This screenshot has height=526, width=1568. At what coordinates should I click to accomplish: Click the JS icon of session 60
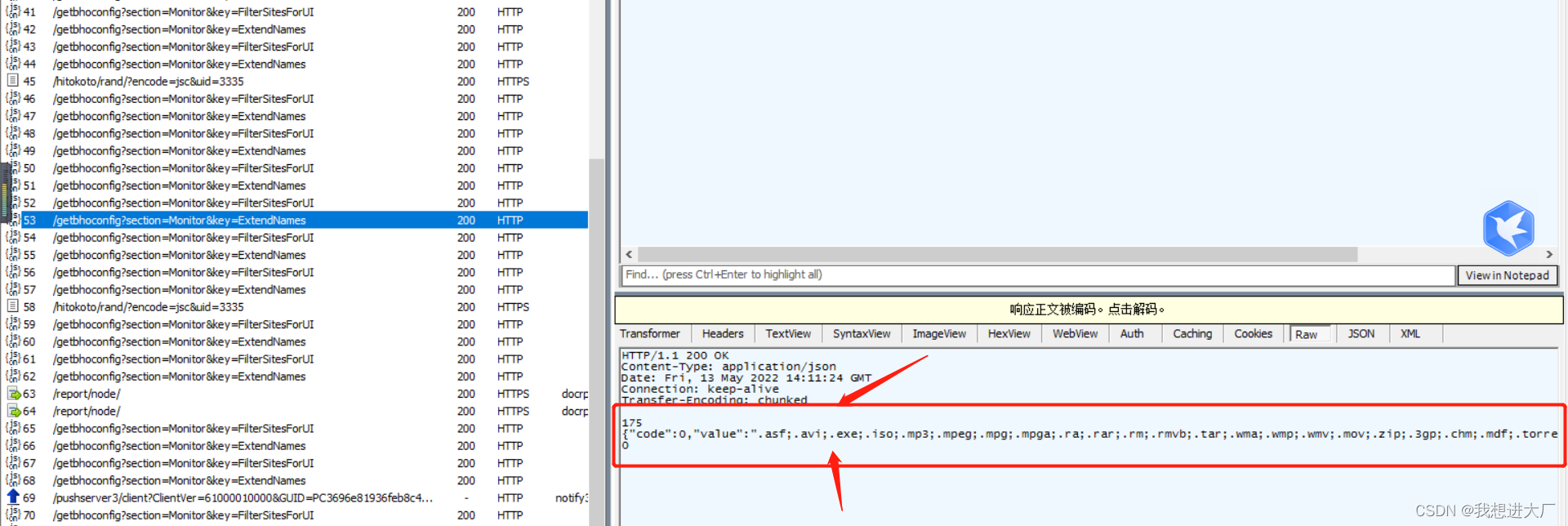point(13,341)
